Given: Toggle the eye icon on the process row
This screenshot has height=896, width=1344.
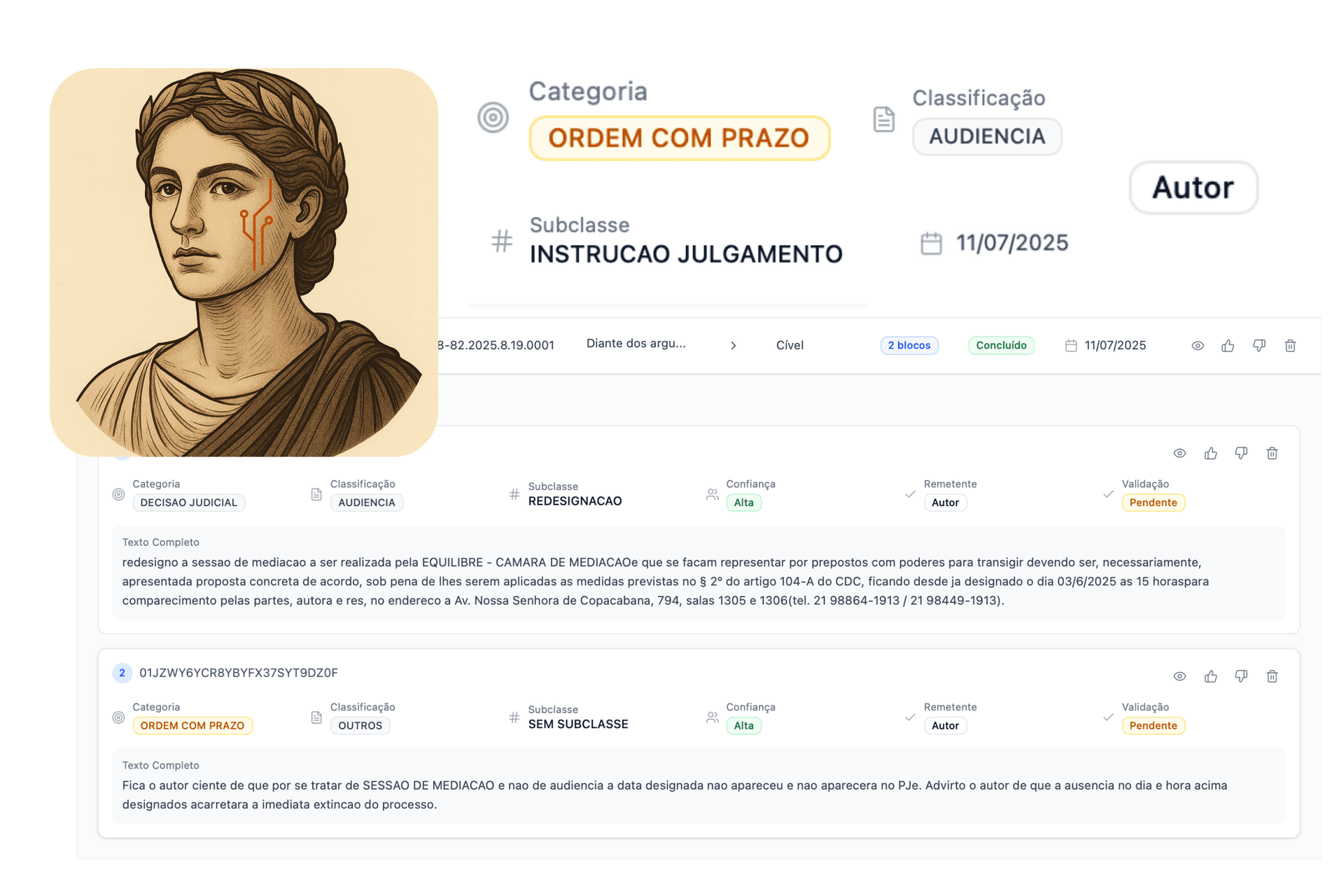Looking at the screenshot, I should (1197, 345).
